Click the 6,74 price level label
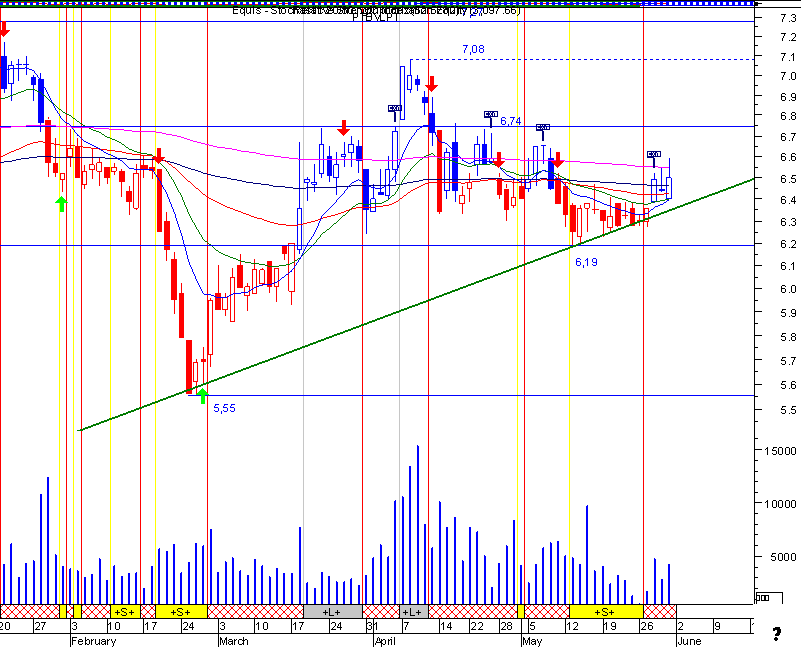The height and width of the screenshot is (647, 801). click(511, 121)
